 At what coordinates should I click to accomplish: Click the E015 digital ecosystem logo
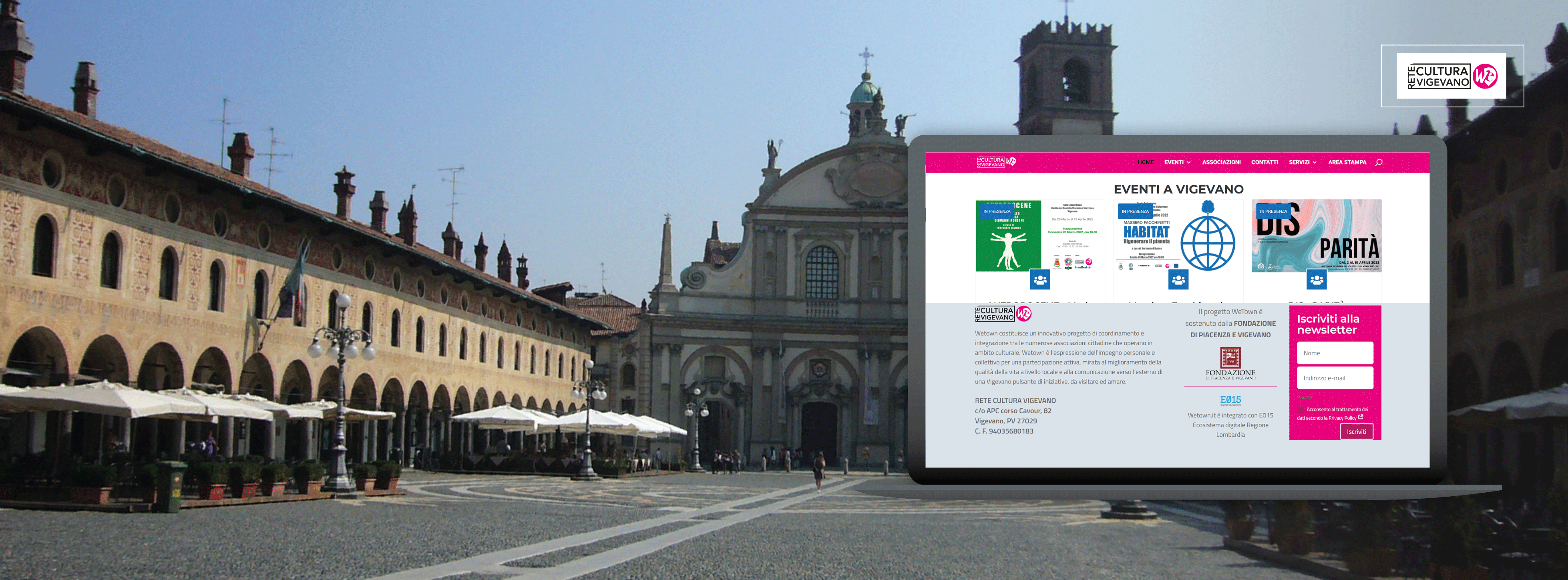tap(1230, 400)
